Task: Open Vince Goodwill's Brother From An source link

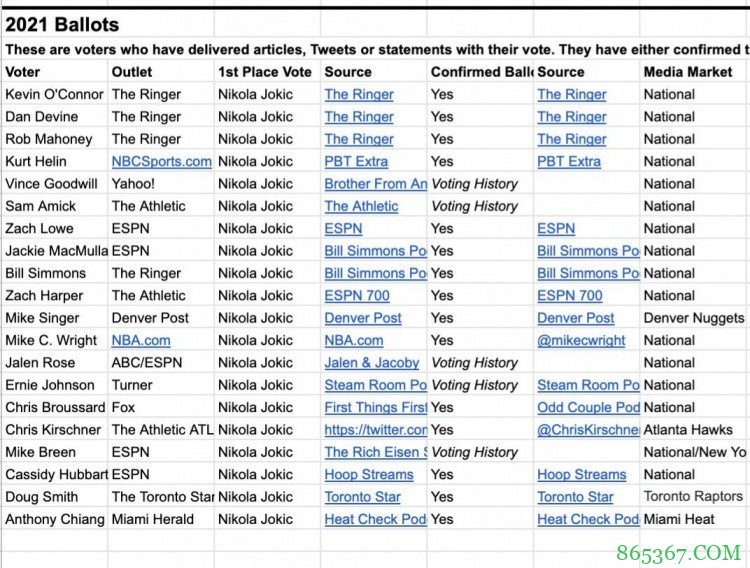Action: coord(375,184)
